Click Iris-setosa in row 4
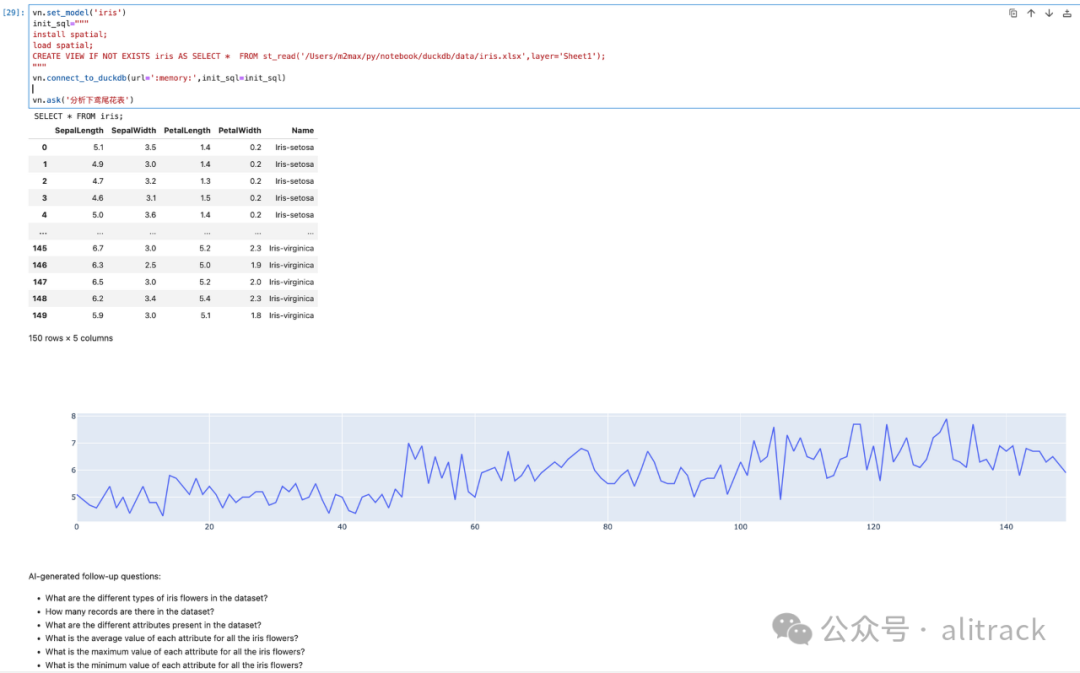Image resolution: width=1080 pixels, height=673 pixels. (294, 215)
